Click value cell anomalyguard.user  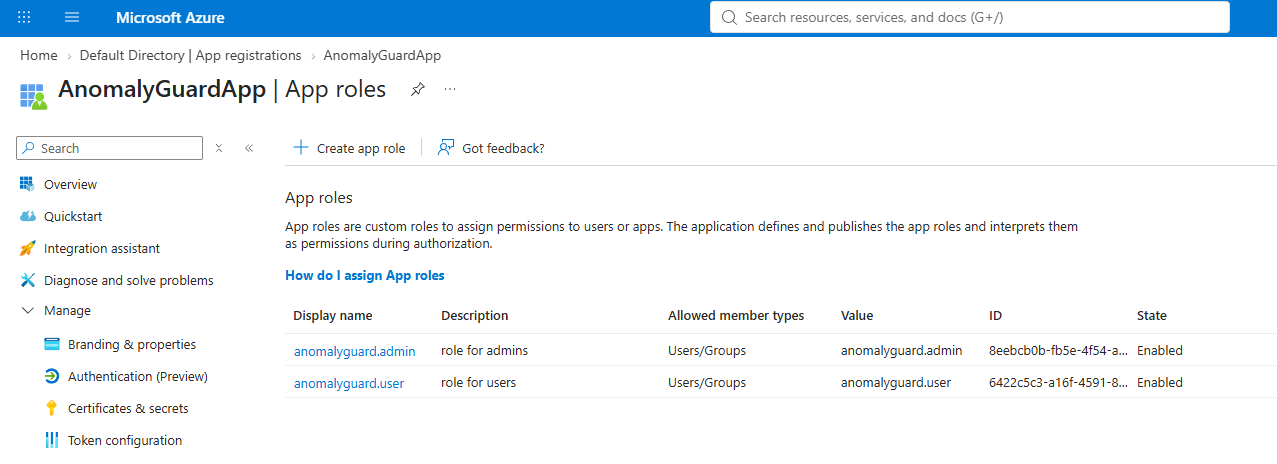pos(896,382)
